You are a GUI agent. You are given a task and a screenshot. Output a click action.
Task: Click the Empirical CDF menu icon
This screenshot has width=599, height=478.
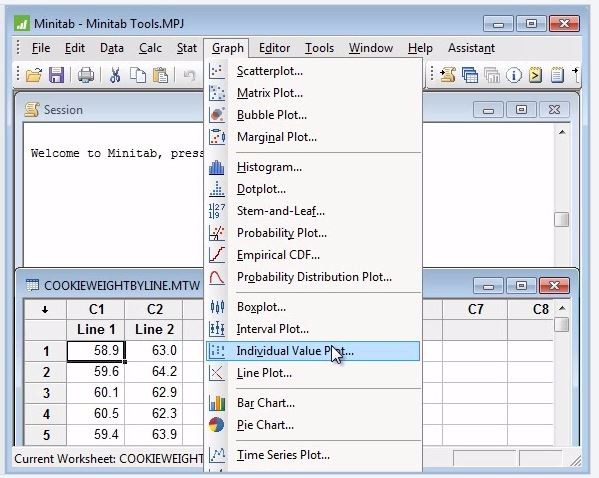217,255
